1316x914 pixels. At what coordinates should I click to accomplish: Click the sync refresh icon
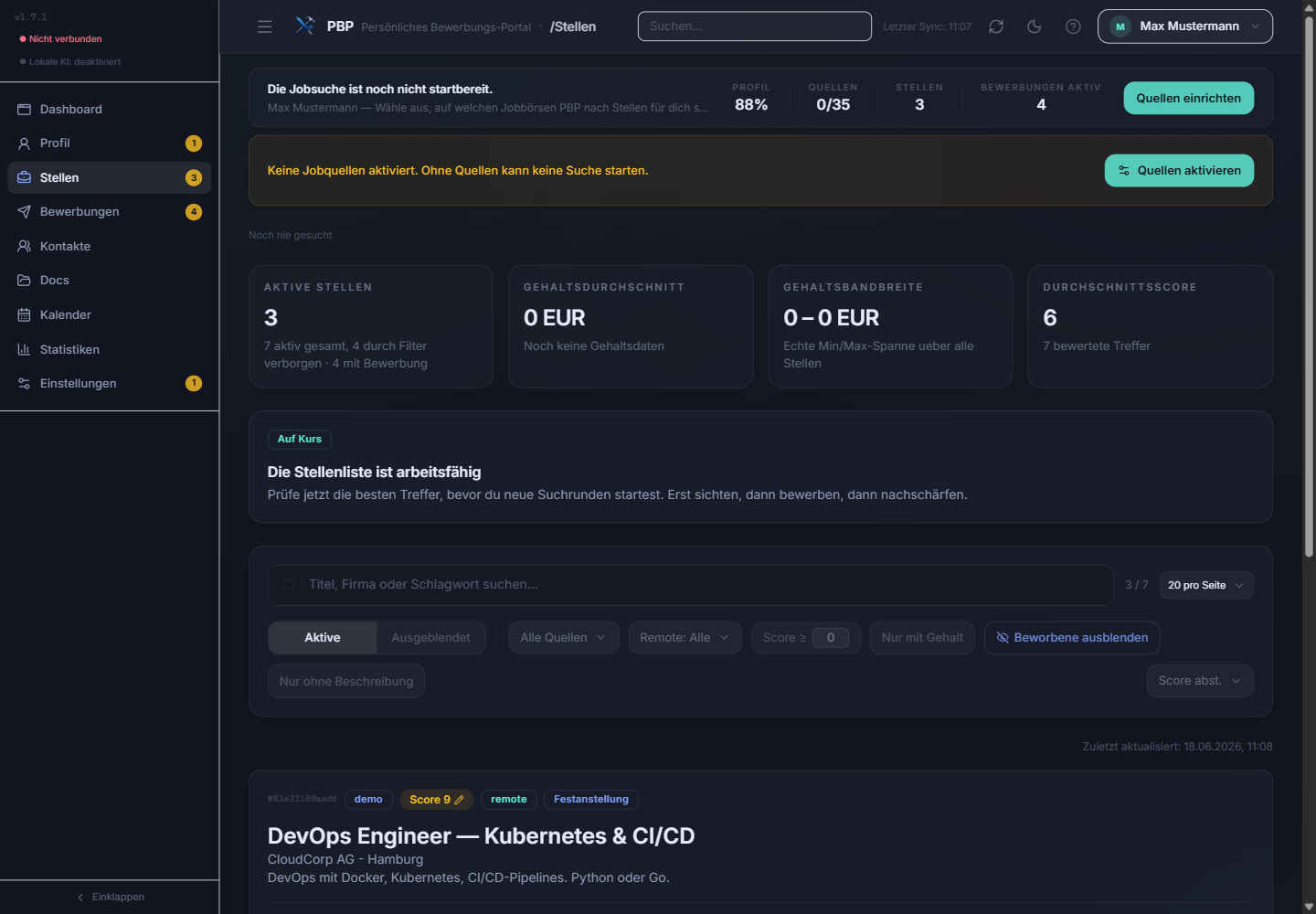(x=996, y=27)
